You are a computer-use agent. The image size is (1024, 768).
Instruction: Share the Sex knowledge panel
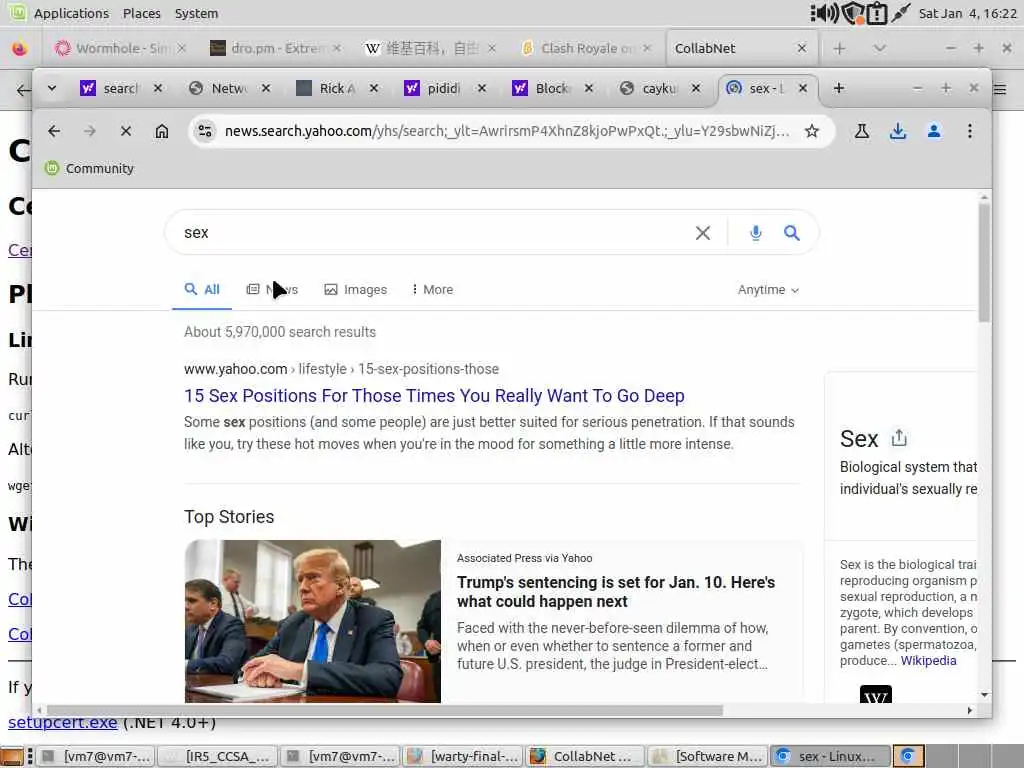click(x=899, y=438)
